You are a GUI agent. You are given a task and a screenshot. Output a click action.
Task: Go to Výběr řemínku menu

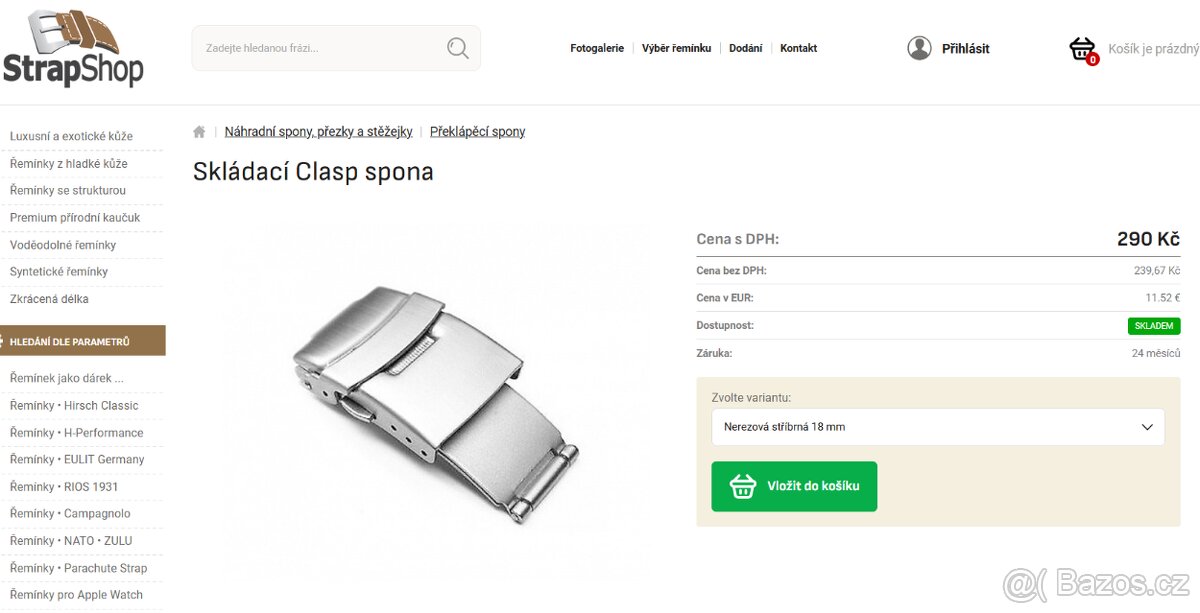pyautogui.click(x=676, y=48)
